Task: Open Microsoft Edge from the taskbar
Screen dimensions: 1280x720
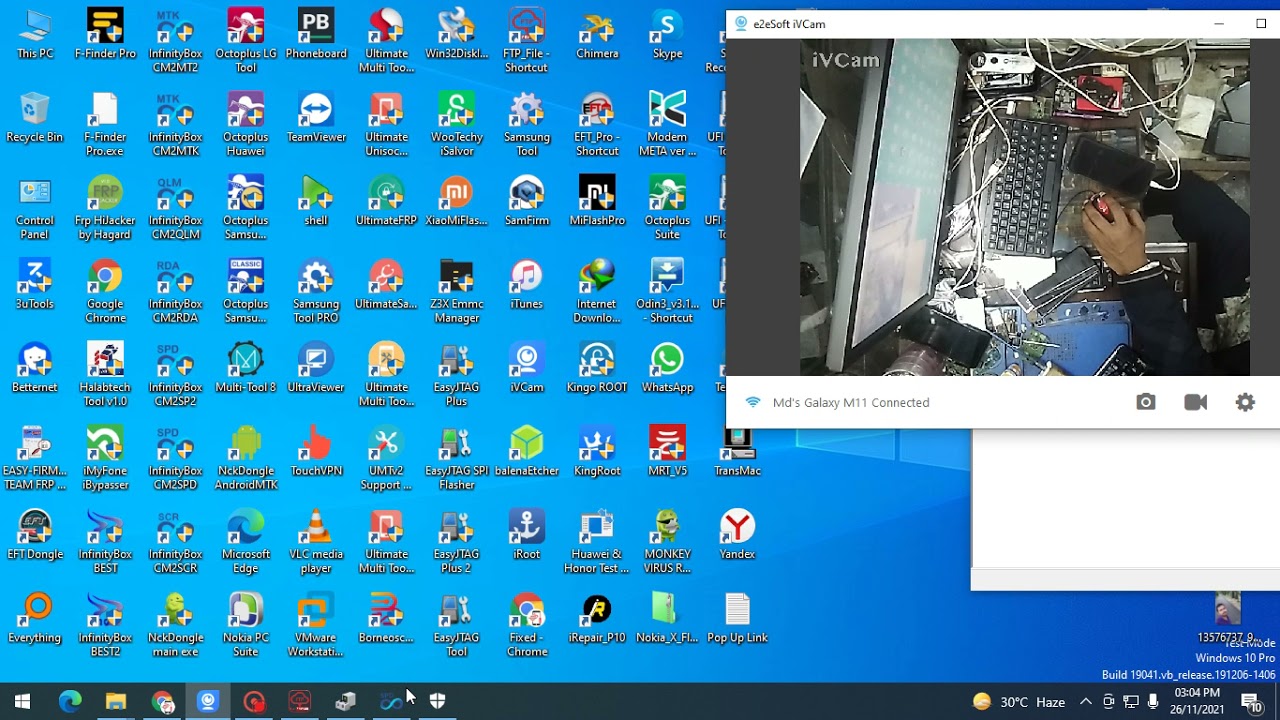Action: point(69,701)
